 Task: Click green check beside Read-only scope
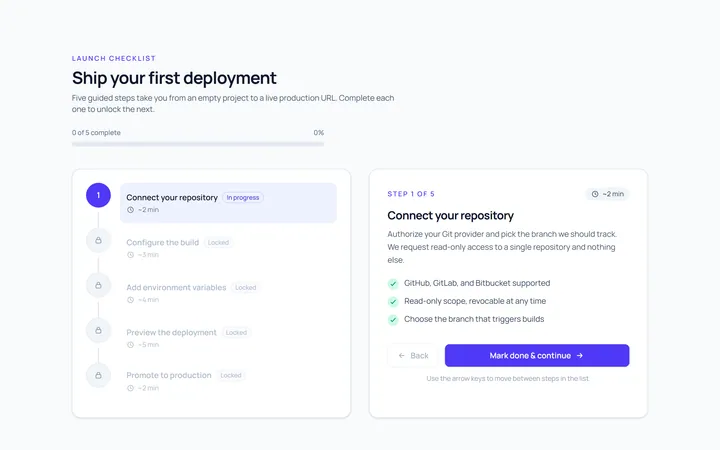[393, 302]
